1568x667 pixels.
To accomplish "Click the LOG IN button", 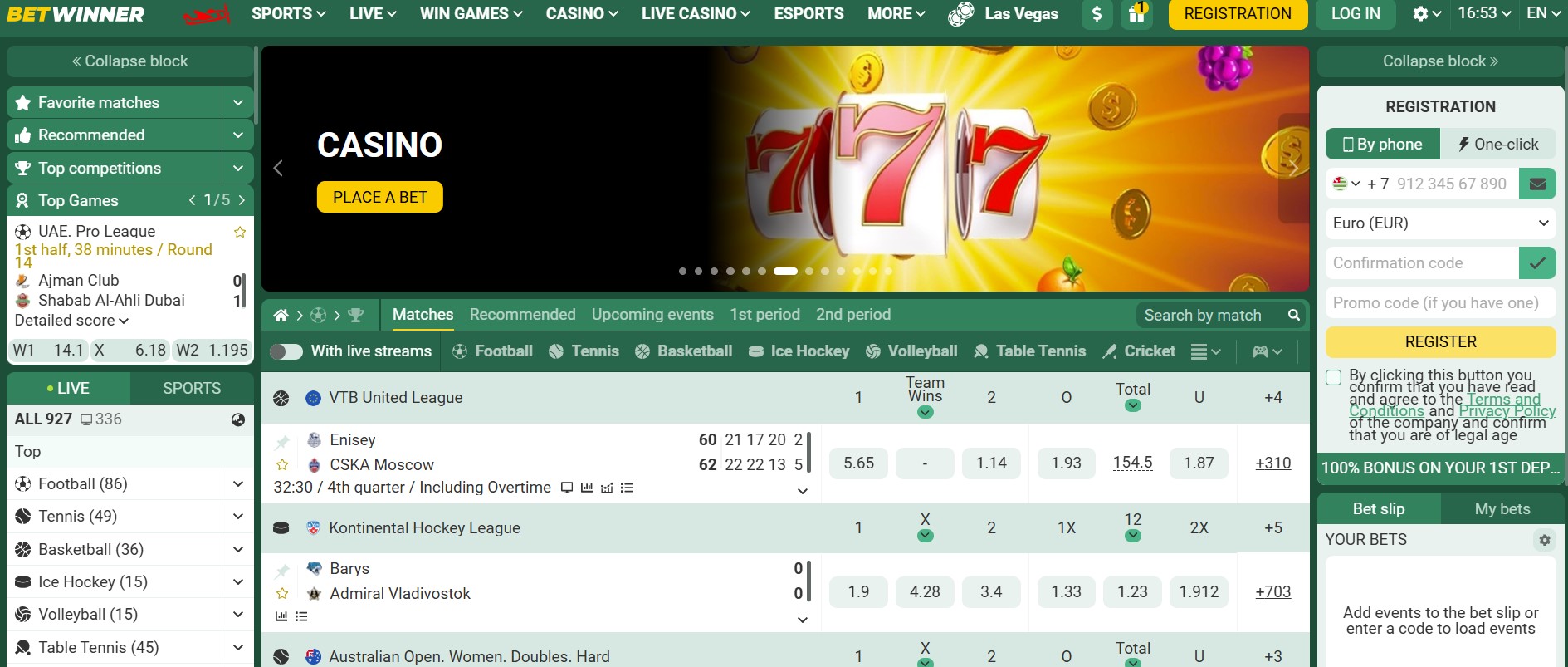I will point(1356,14).
